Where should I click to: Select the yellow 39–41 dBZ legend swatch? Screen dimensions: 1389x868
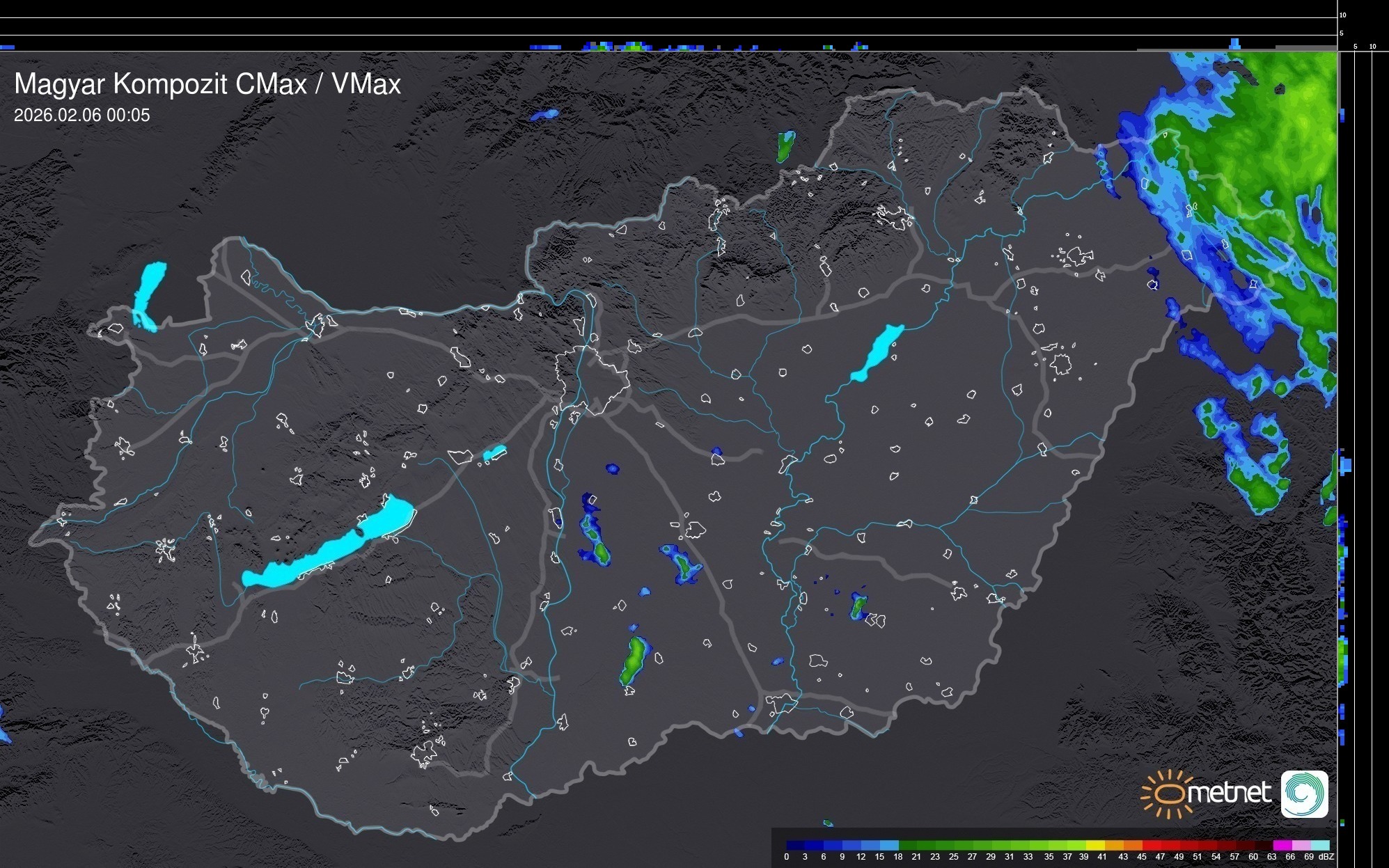point(1095,845)
